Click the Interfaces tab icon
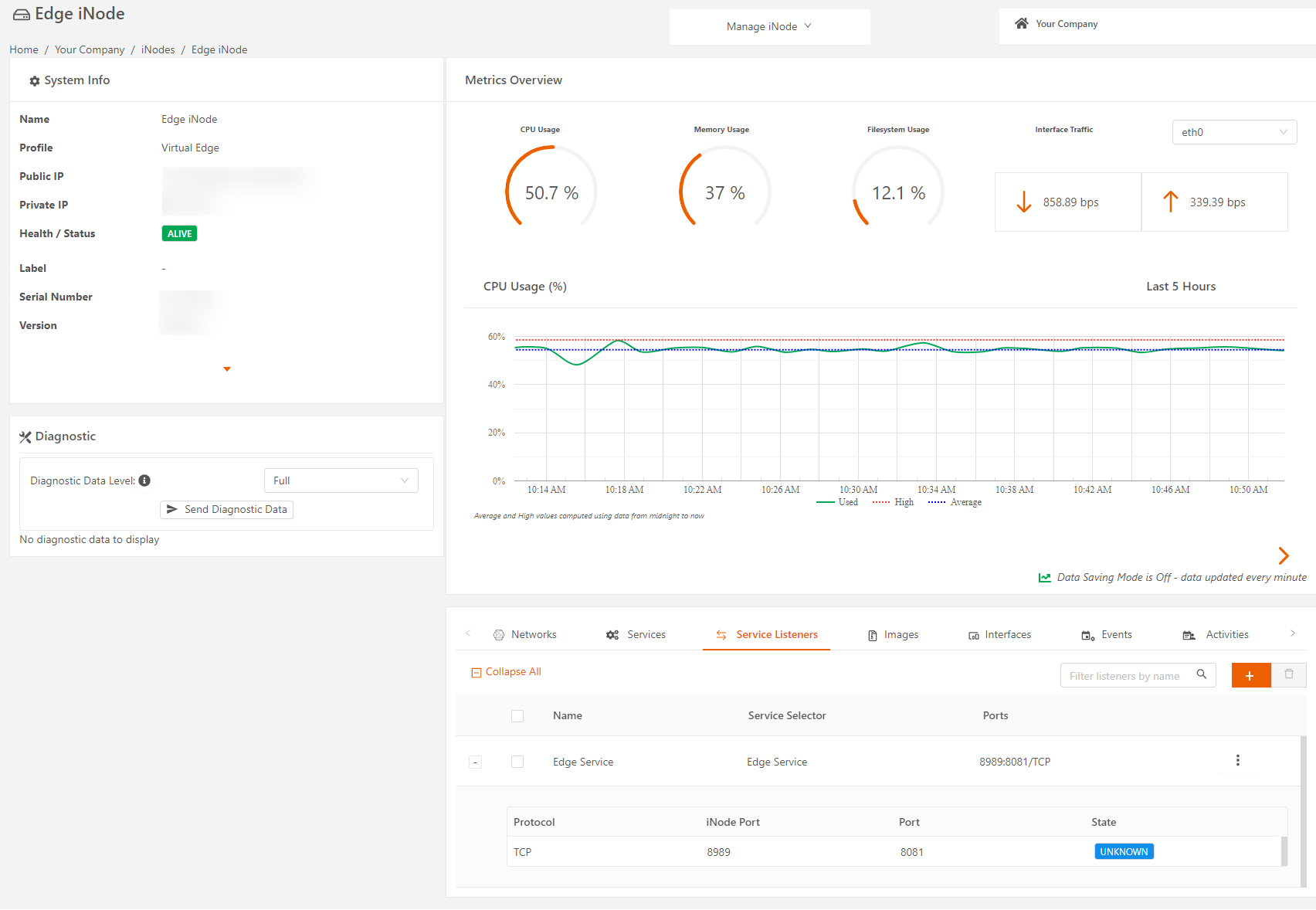 pyautogui.click(x=974, y=636)
